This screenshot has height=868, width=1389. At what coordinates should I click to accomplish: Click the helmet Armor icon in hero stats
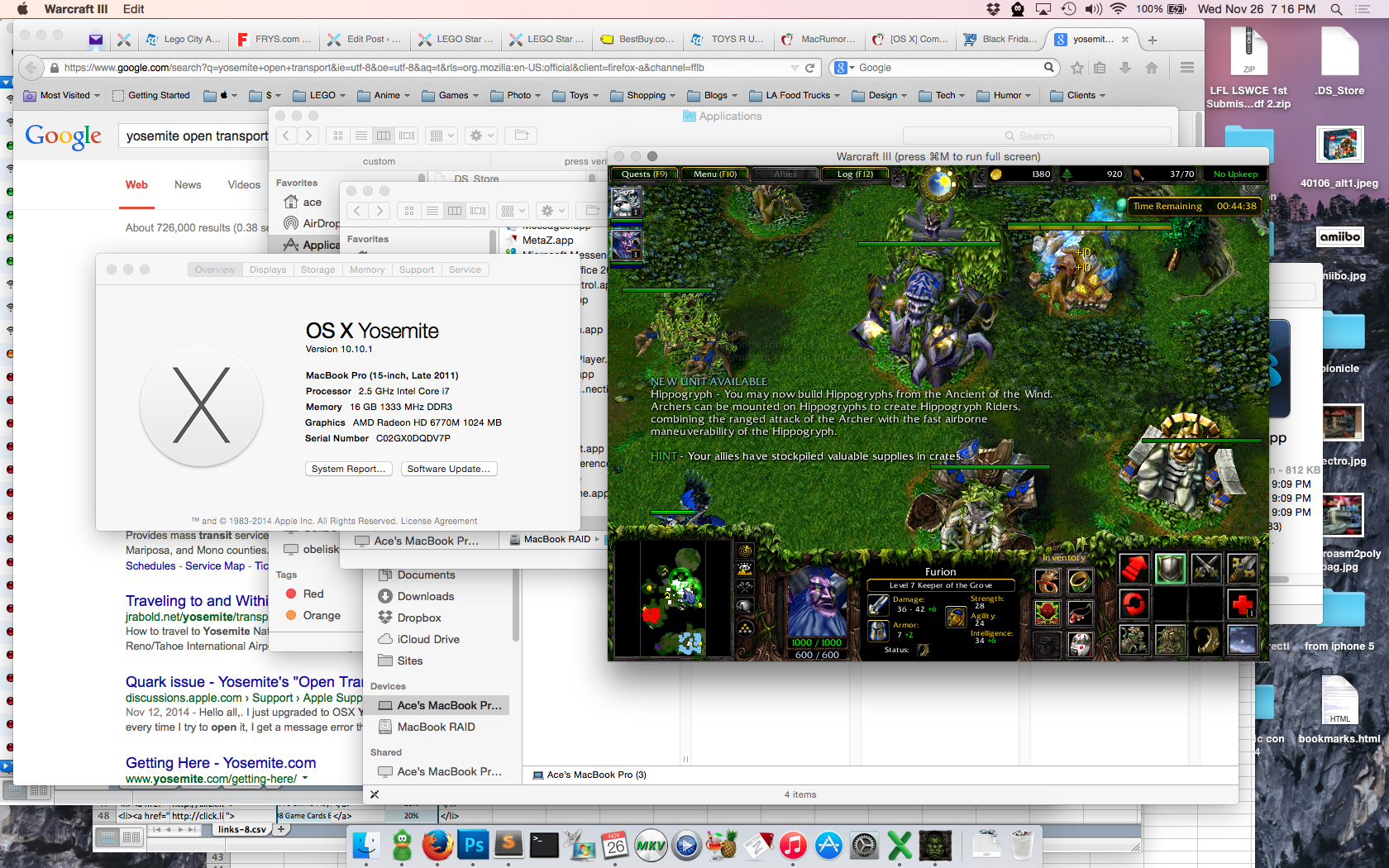tap(877, 631)
